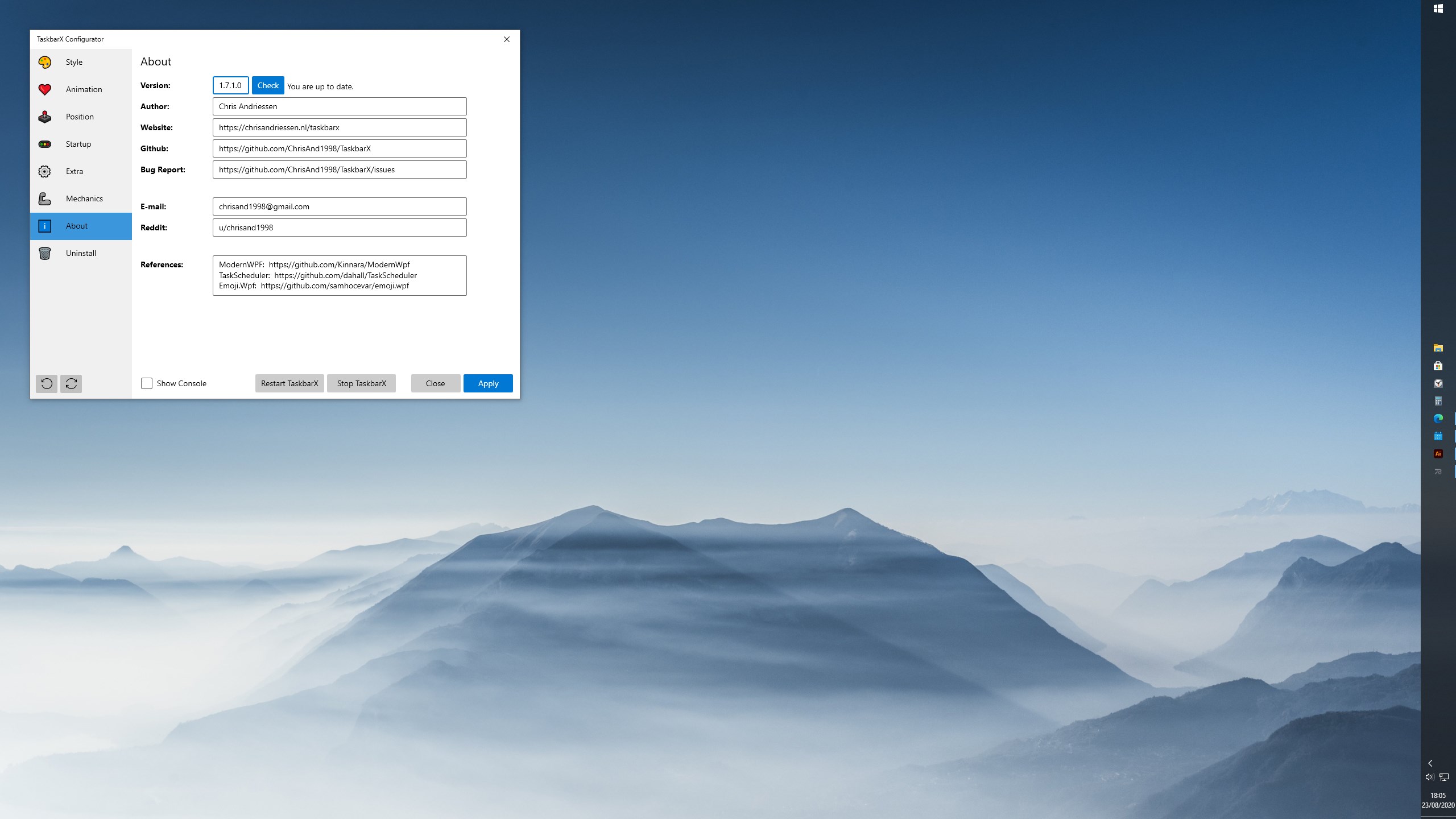Open Animation settings via the heart icon
1456x819 pixels.
[x=45, y=89]
